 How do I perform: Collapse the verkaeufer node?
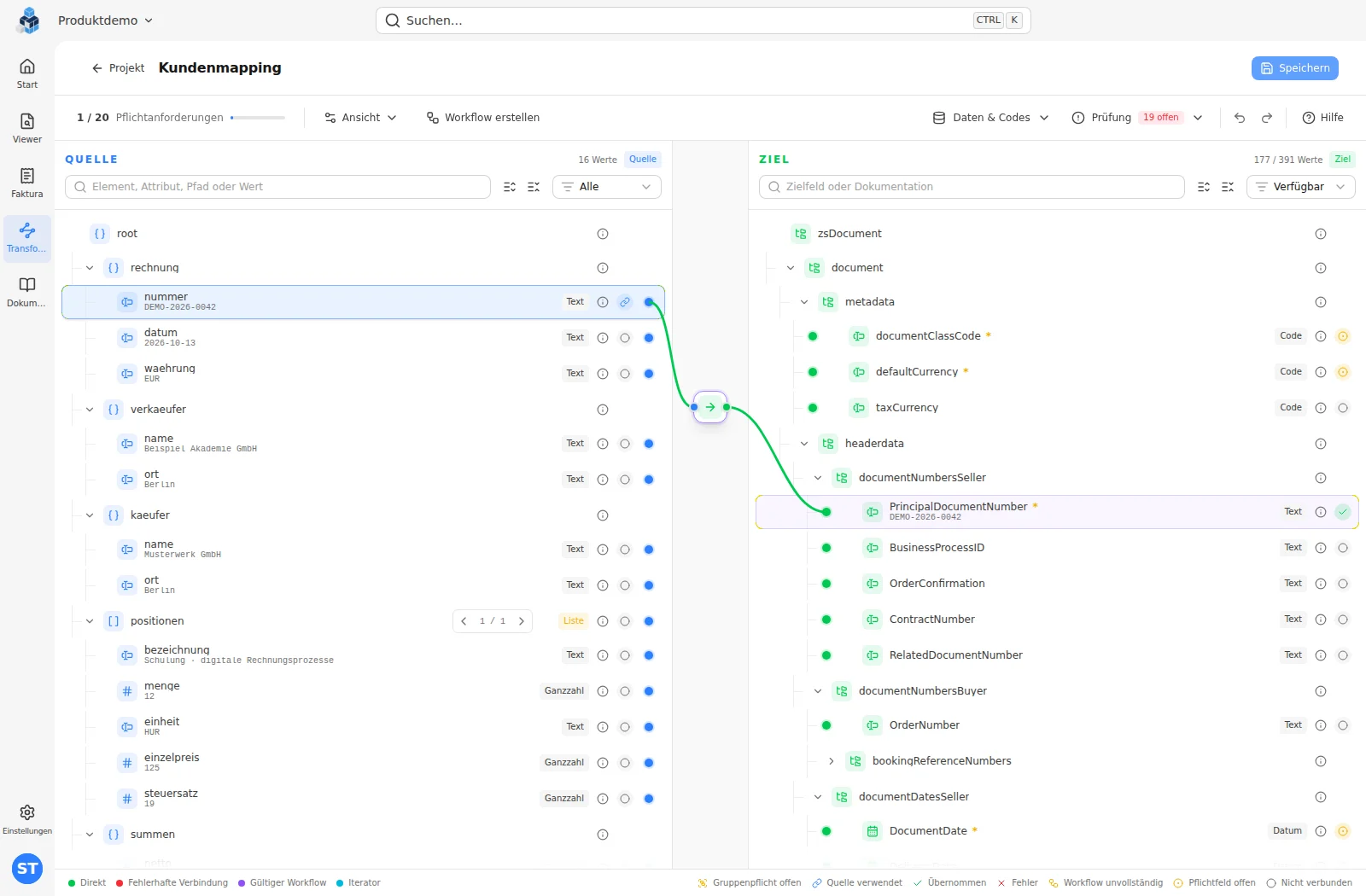point(90,410)
